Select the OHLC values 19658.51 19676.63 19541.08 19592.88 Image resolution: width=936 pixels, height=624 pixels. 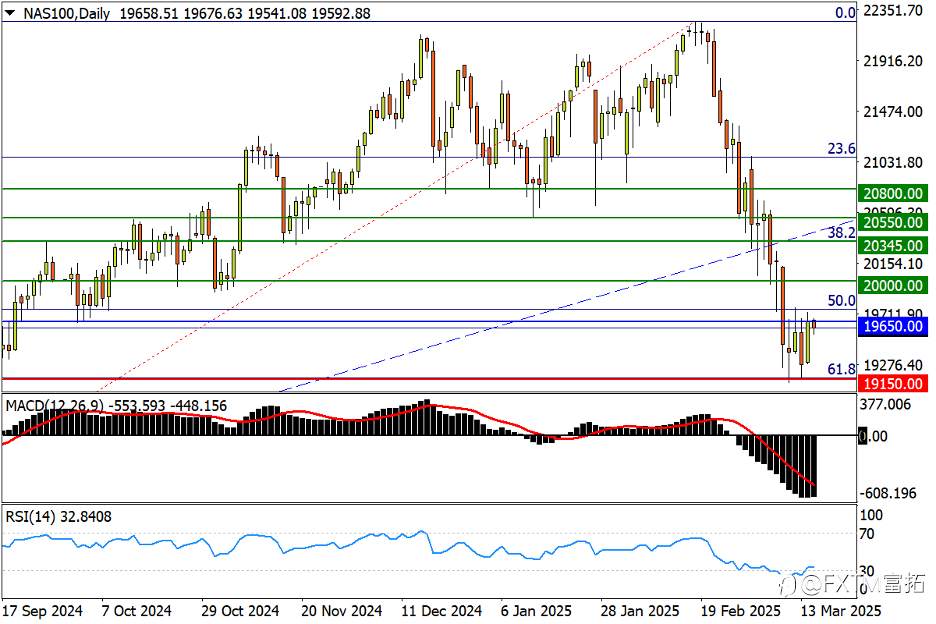point(245,13)
